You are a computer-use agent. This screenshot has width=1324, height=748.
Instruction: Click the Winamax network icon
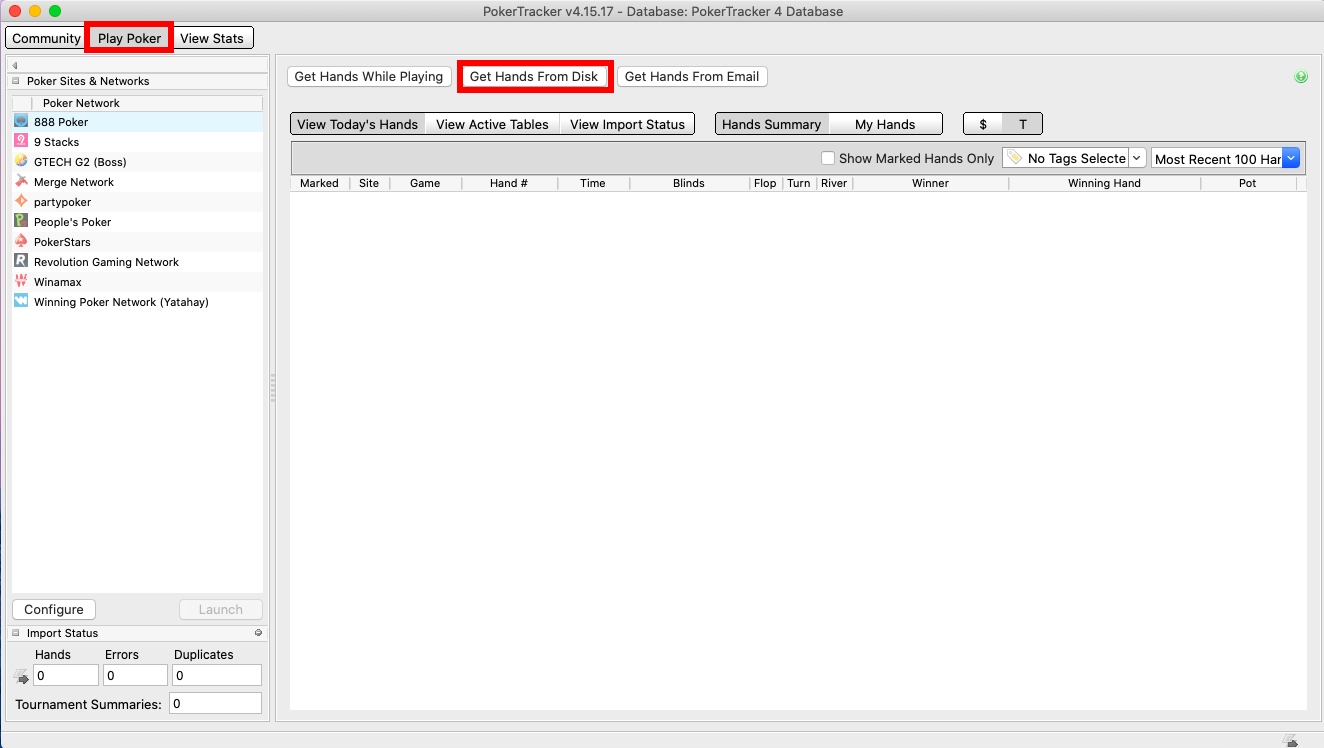21,282
